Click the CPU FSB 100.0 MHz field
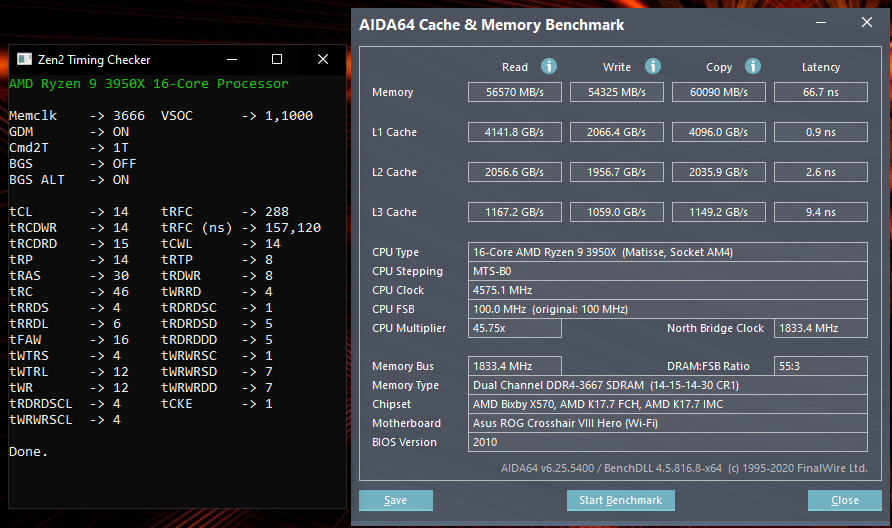 point(668,310)
